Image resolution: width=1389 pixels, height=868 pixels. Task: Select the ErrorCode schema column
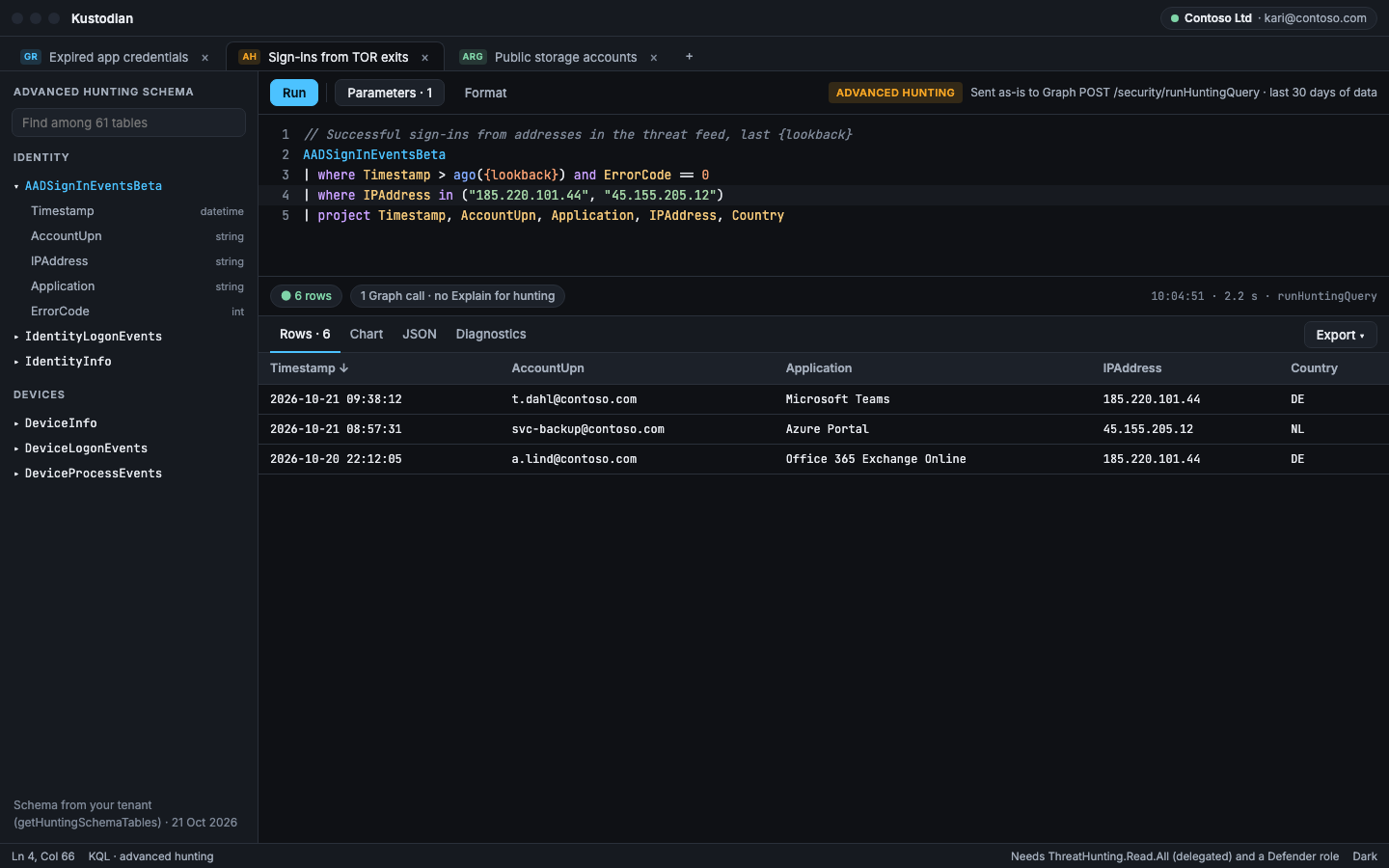(x=129, y=312)
